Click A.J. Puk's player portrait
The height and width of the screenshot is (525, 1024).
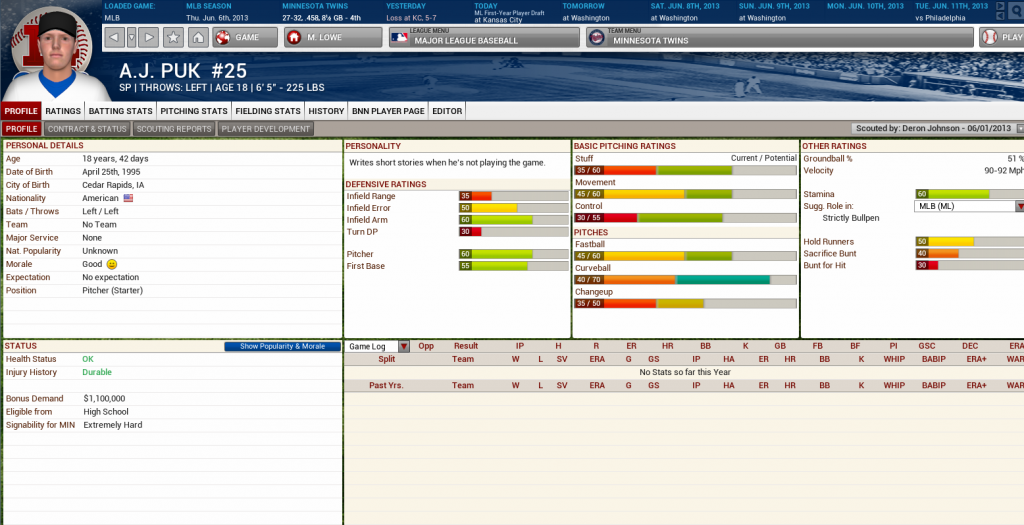pos(50,50)
